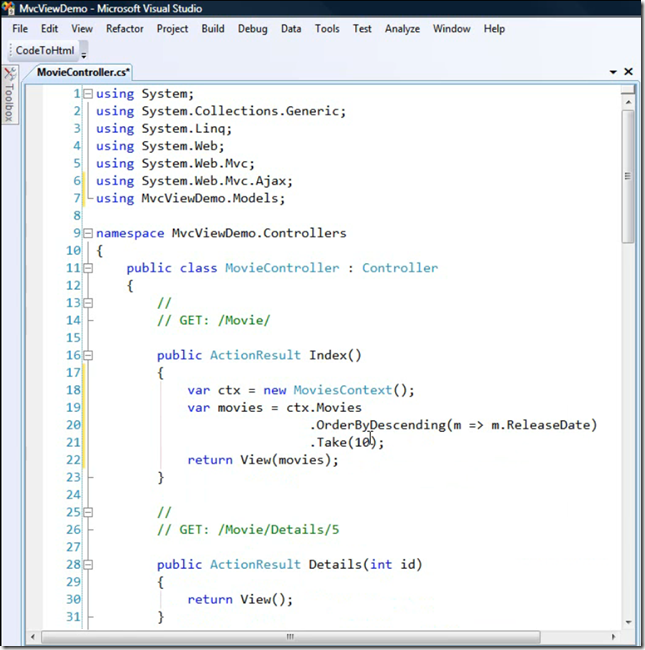Click 'OrderByDescending' in line 20
645x650 pixels.
click(x=381, y=425)
